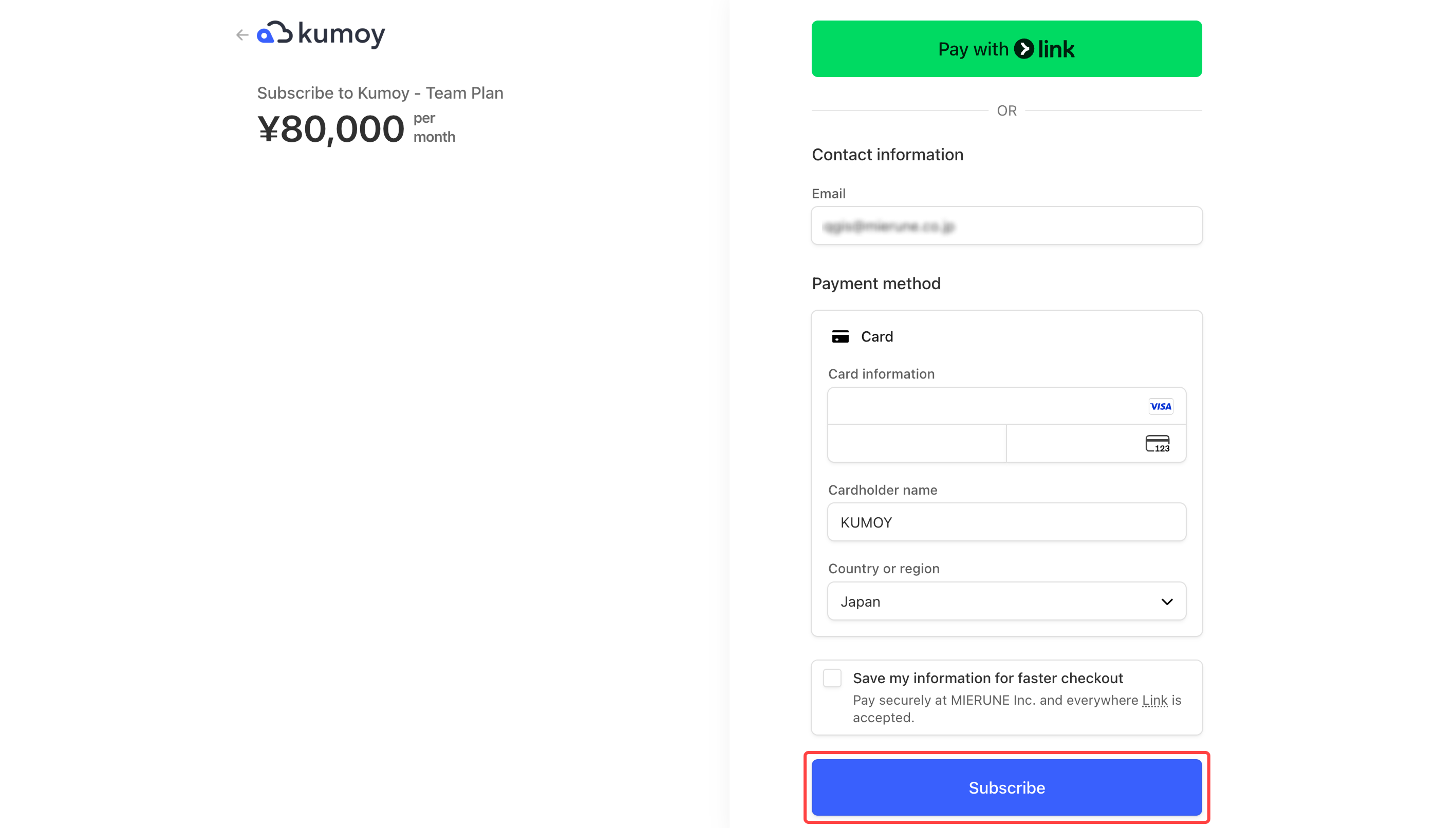Enable Save my information for faster checkout

pyautogui.click(x=832, y=678)
